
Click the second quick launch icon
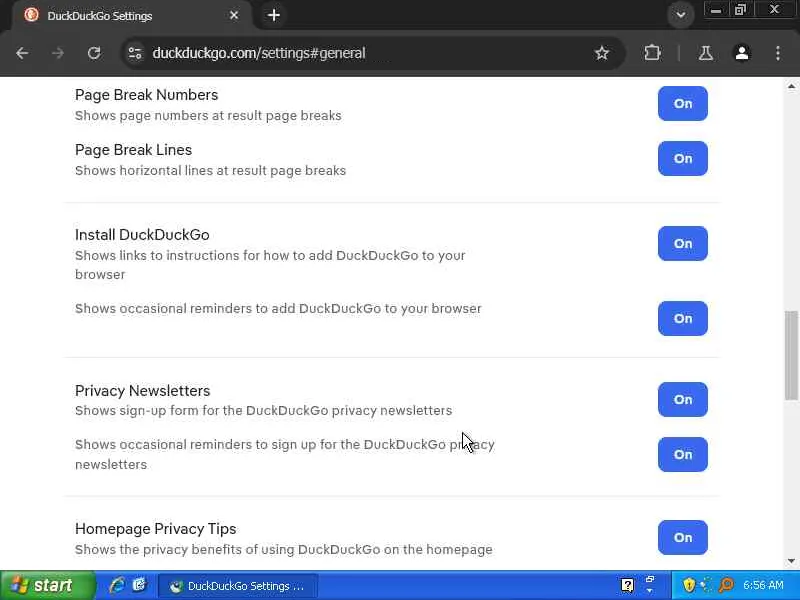(139, 585)
